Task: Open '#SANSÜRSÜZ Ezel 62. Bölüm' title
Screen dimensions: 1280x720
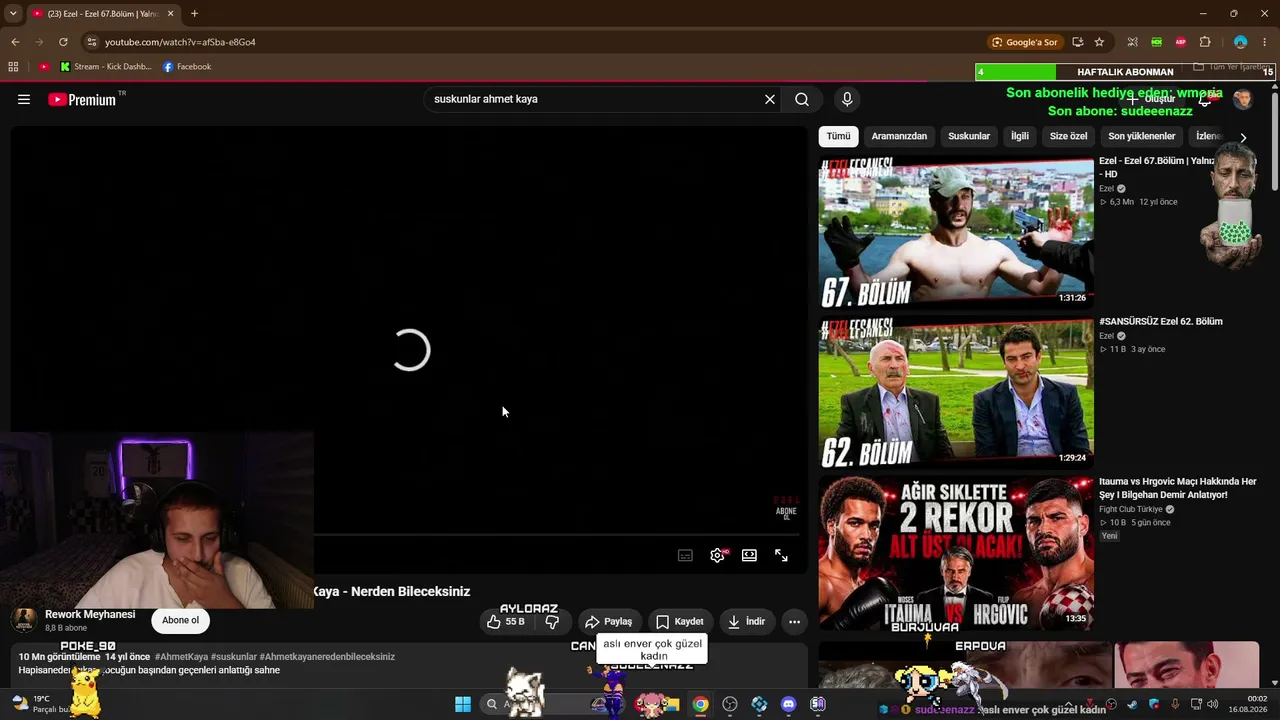Action: 1161,322
